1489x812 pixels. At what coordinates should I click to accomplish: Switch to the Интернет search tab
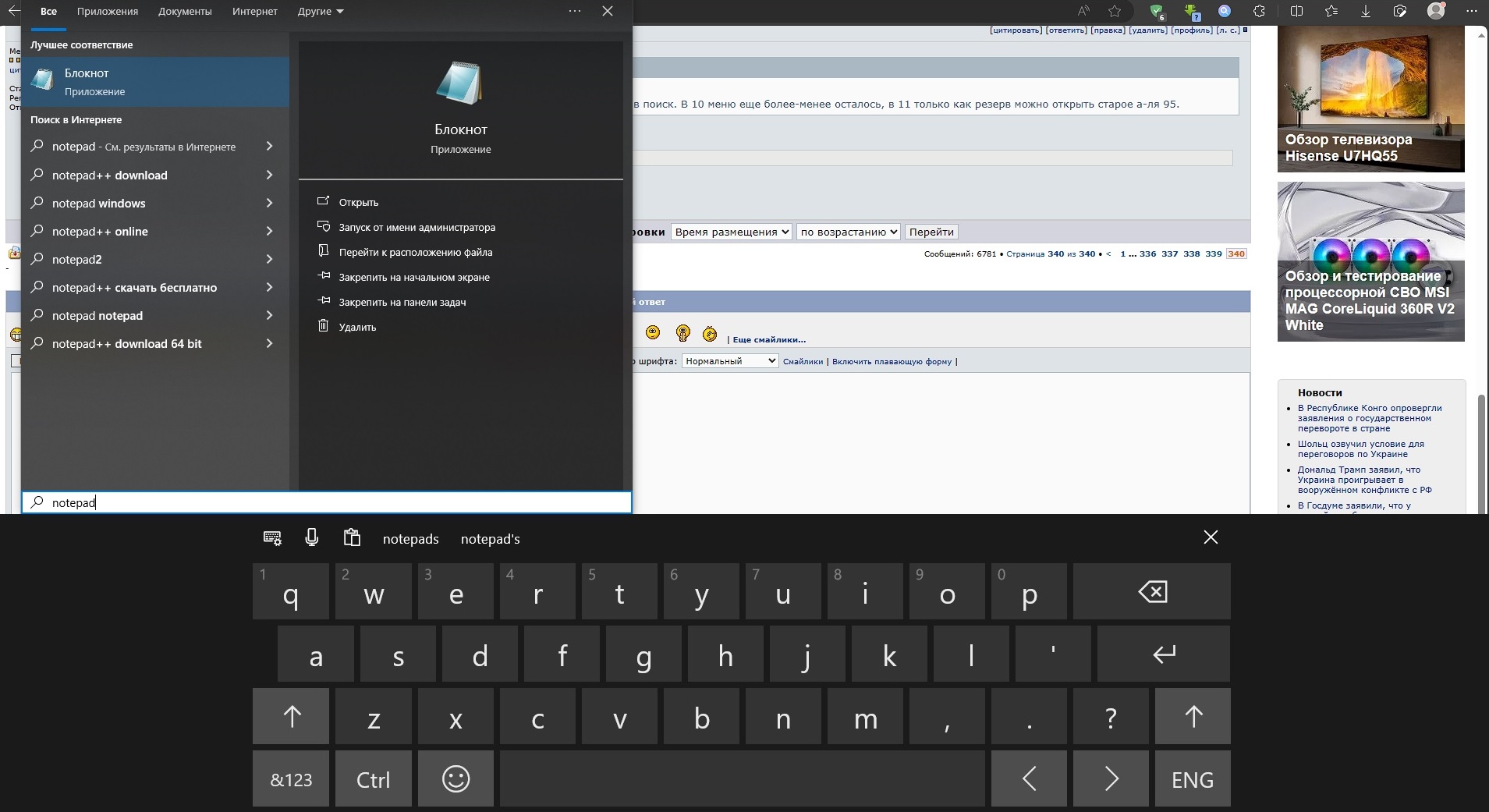[x=255, y=12]
